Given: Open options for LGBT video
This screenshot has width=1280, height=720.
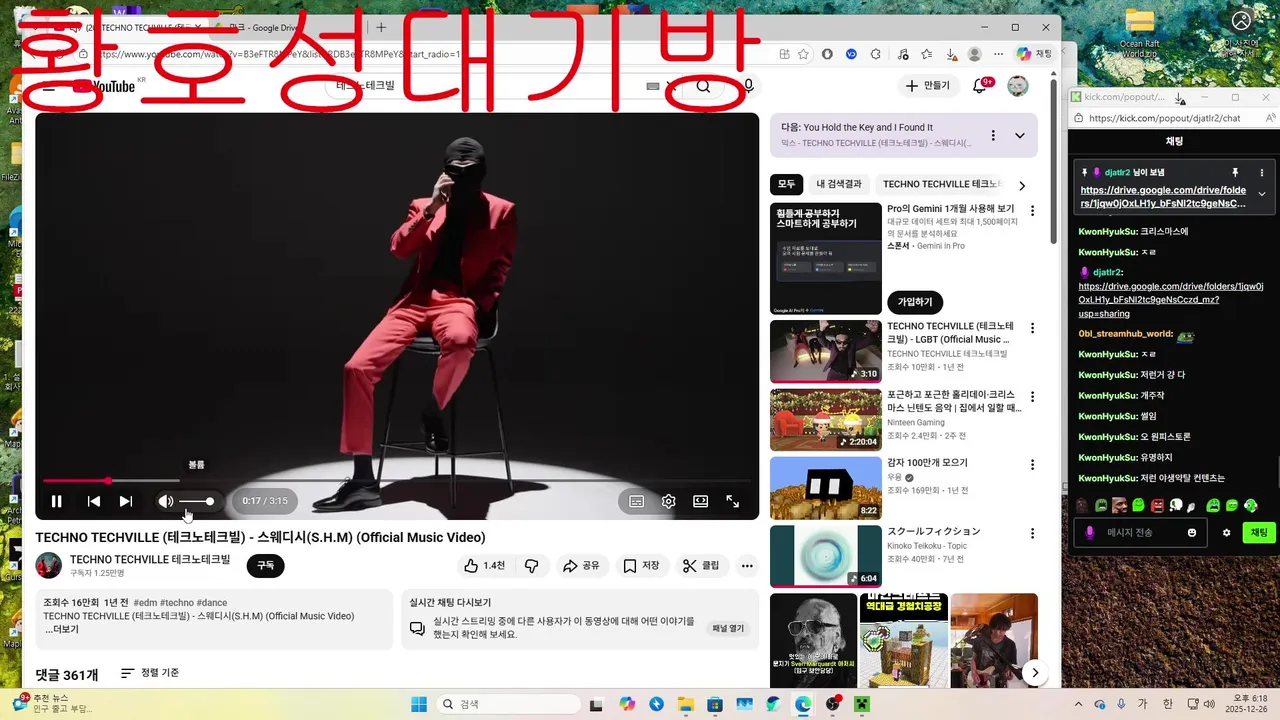Looking at the screenshot, I should [1033, 328].
